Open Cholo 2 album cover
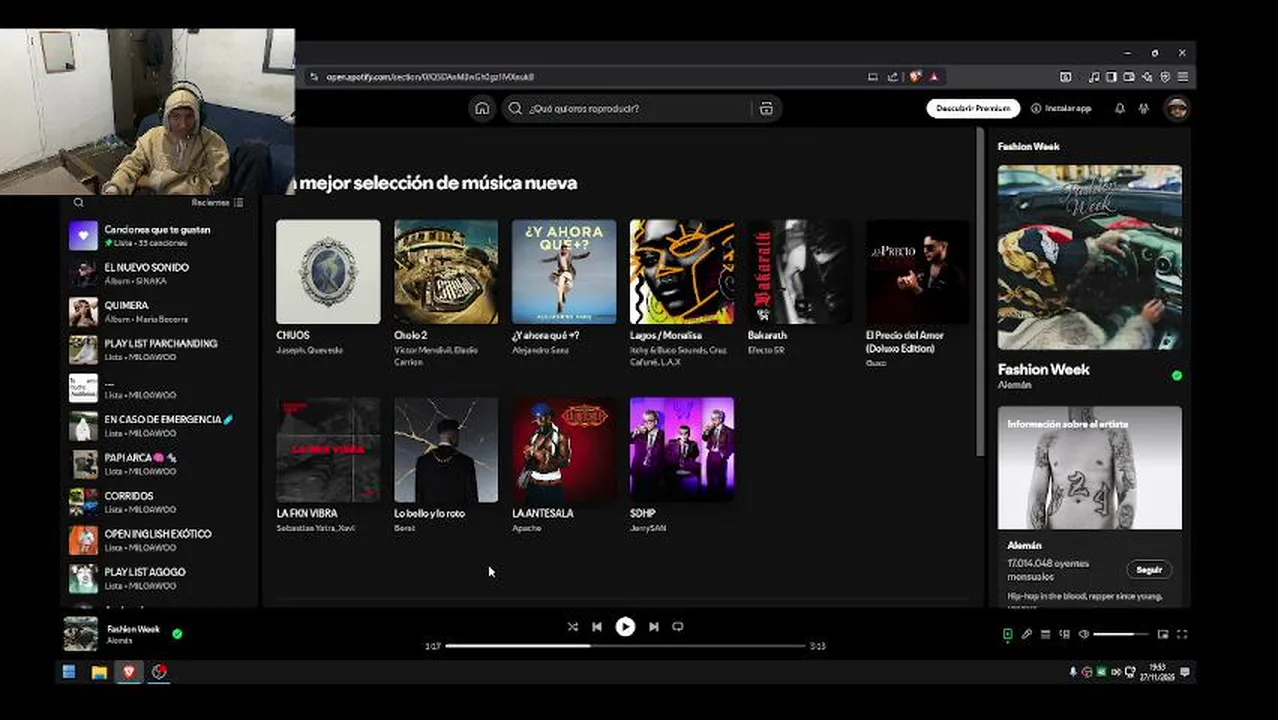 click(x=446, y=272)
